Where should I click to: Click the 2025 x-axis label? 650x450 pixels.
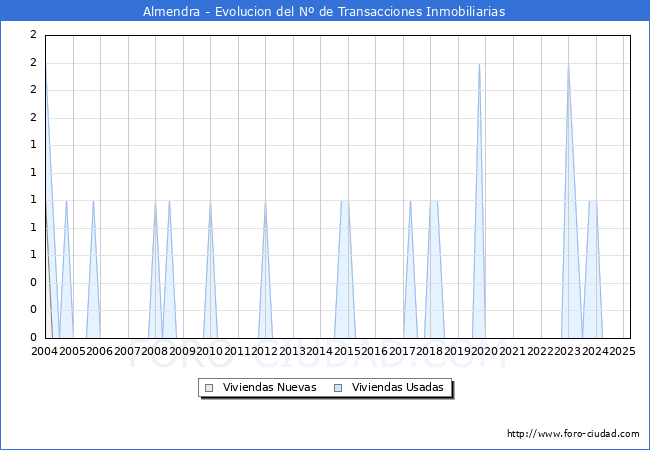pyautogui.click(x=623, y=351)
